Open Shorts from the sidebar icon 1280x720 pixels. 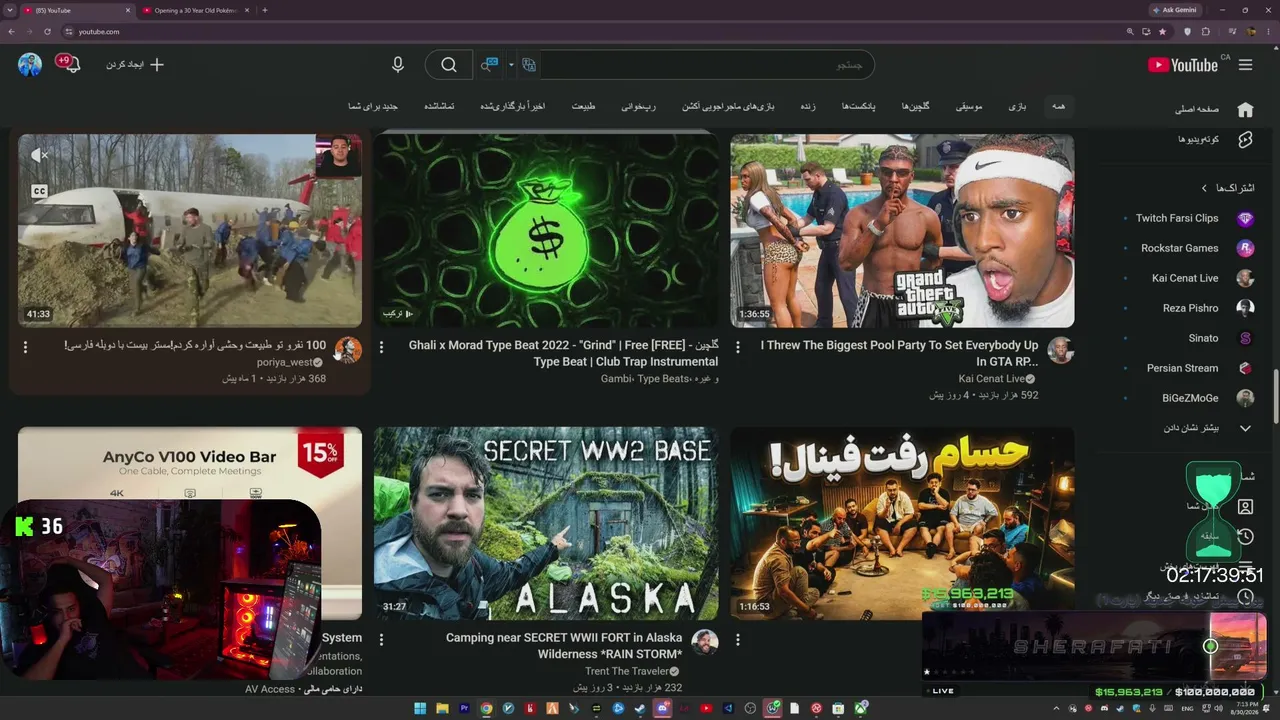[1245, 139]
